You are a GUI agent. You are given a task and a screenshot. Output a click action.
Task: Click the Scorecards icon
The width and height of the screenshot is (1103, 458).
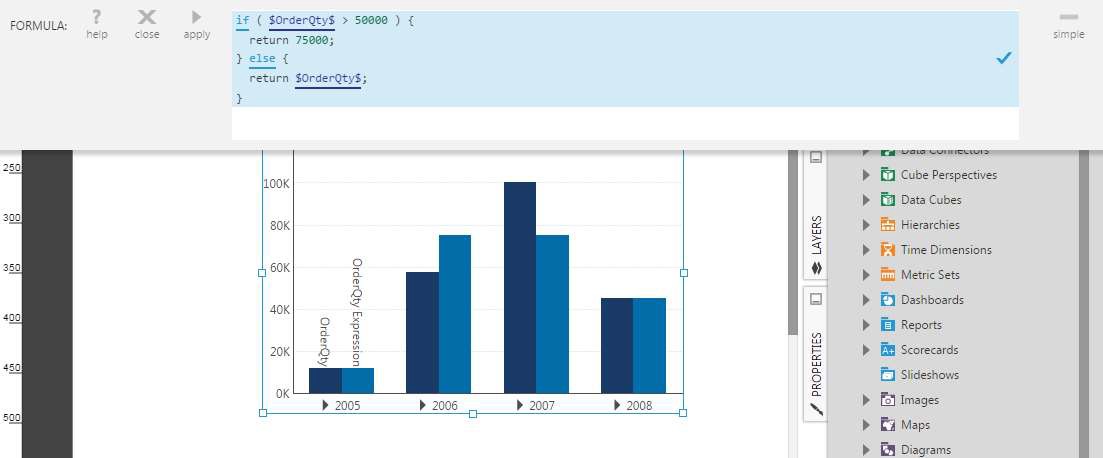click(x=887, y=350)
